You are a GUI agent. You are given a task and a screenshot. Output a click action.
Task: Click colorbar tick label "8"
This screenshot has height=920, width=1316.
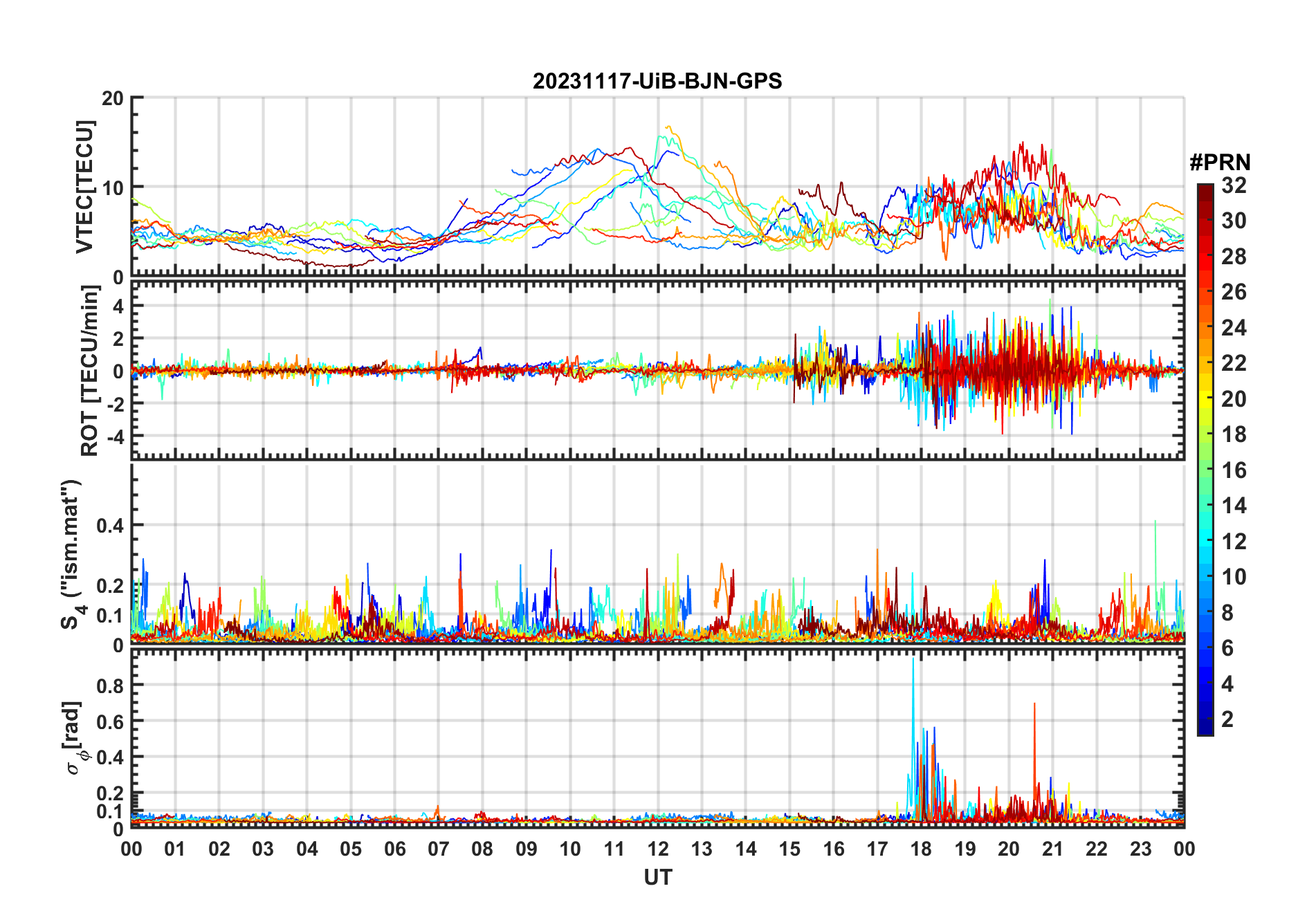tap(1227, 613)
